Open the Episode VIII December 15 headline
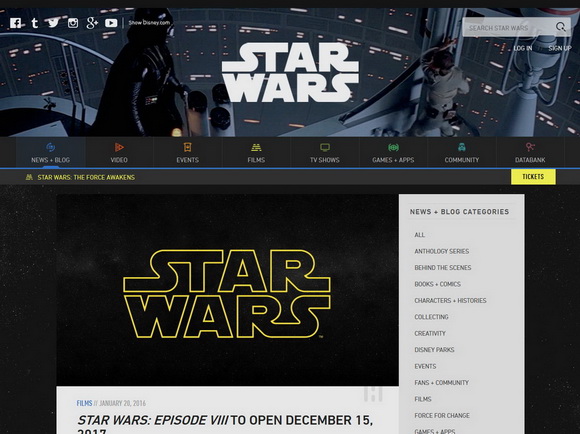This screenshot has height=434, width=580. coord(225,424)
